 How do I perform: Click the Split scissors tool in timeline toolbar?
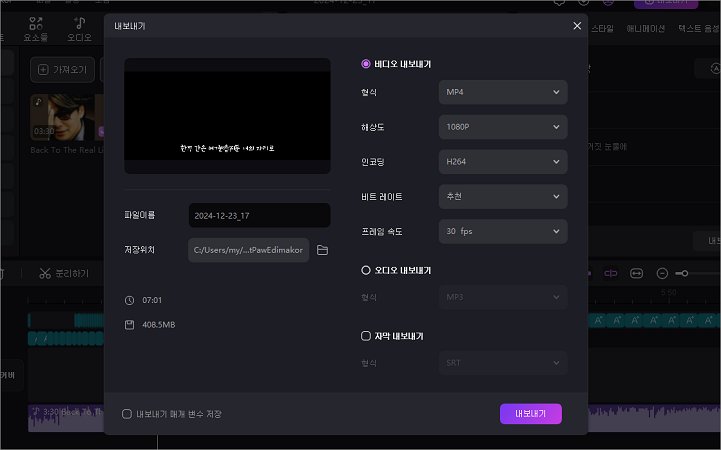(64, 273)
